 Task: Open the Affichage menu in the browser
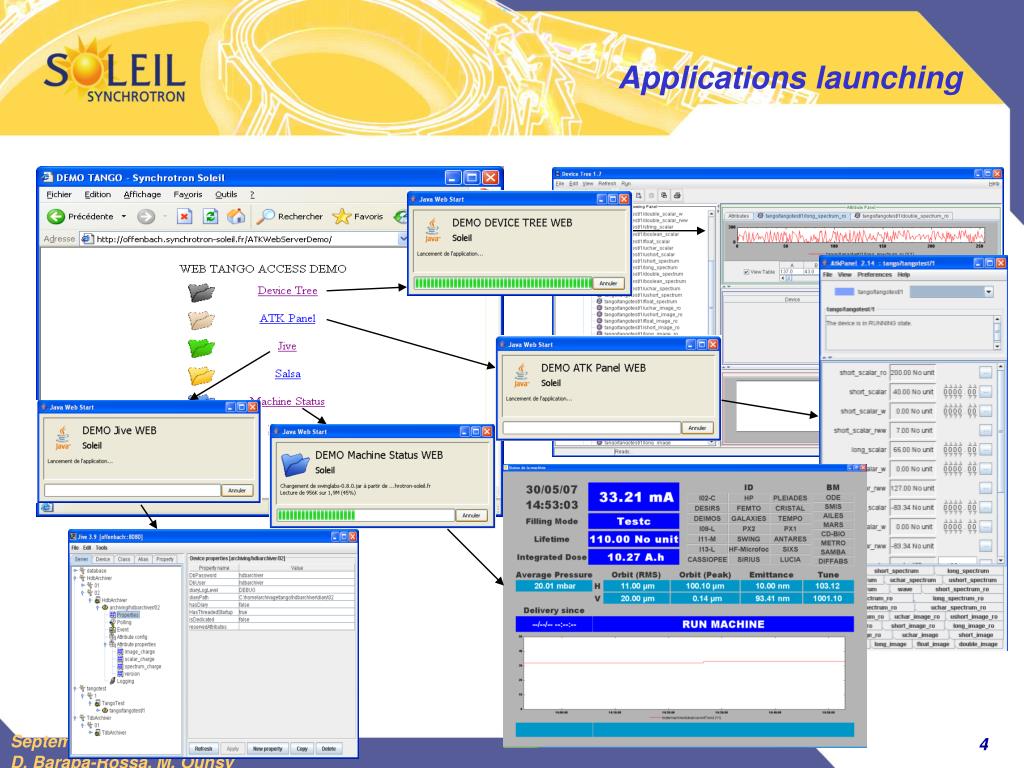[x=142, y=195]
